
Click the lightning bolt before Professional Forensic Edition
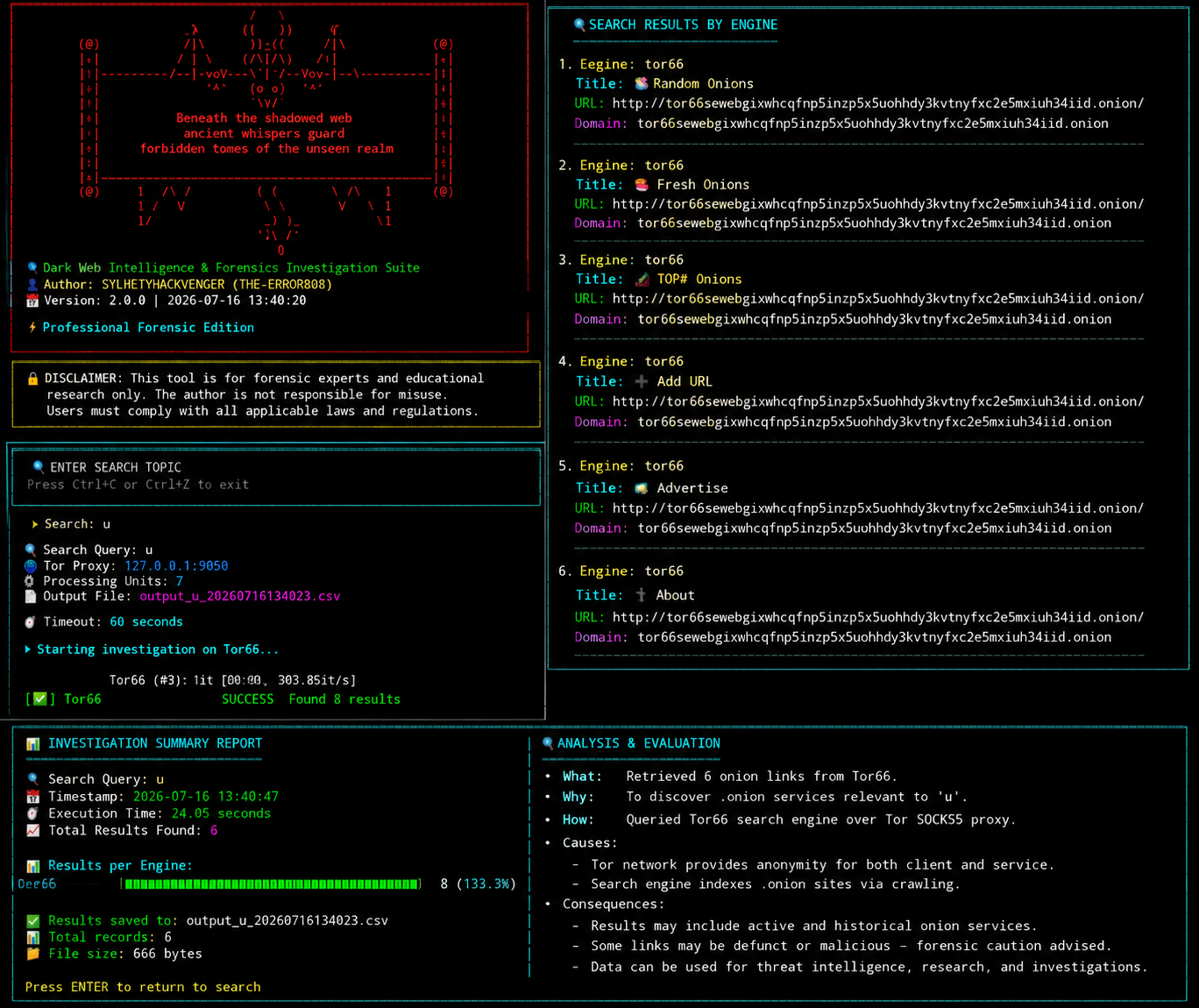click(x=32, y=327)
